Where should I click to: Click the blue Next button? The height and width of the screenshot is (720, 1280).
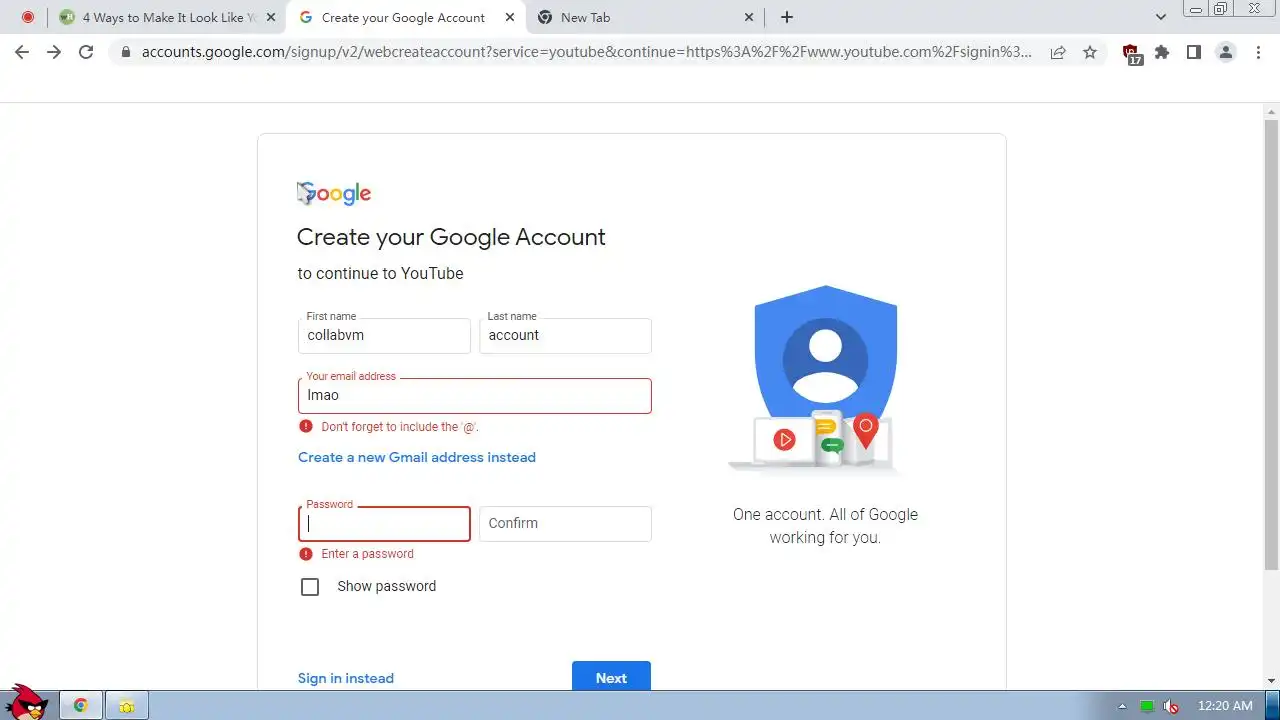coord(611,676)
